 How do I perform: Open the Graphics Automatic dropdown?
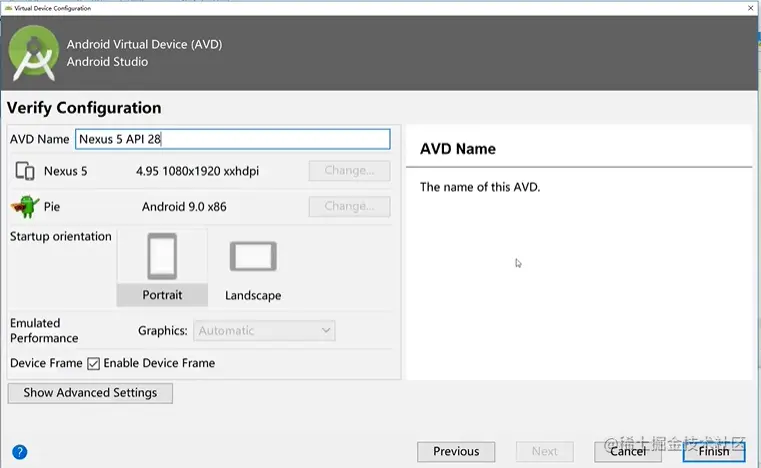pyautogui.click(x=264, y=331)
